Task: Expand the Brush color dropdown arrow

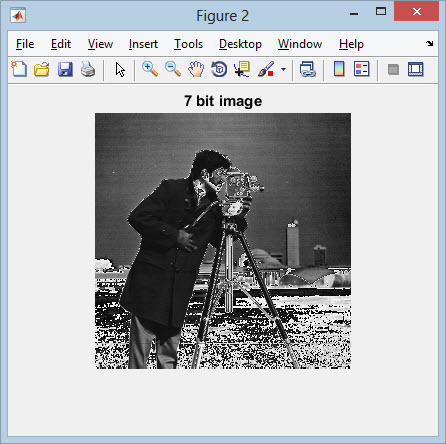Action: click(283, 69)
